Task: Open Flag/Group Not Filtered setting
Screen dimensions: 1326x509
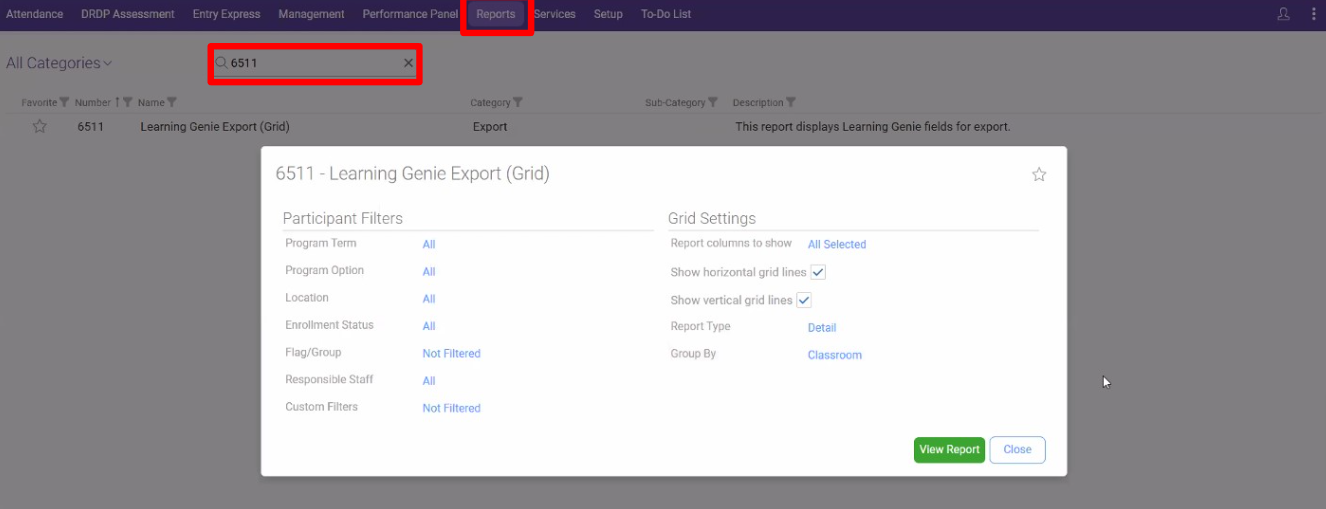Action: [451, 353]
